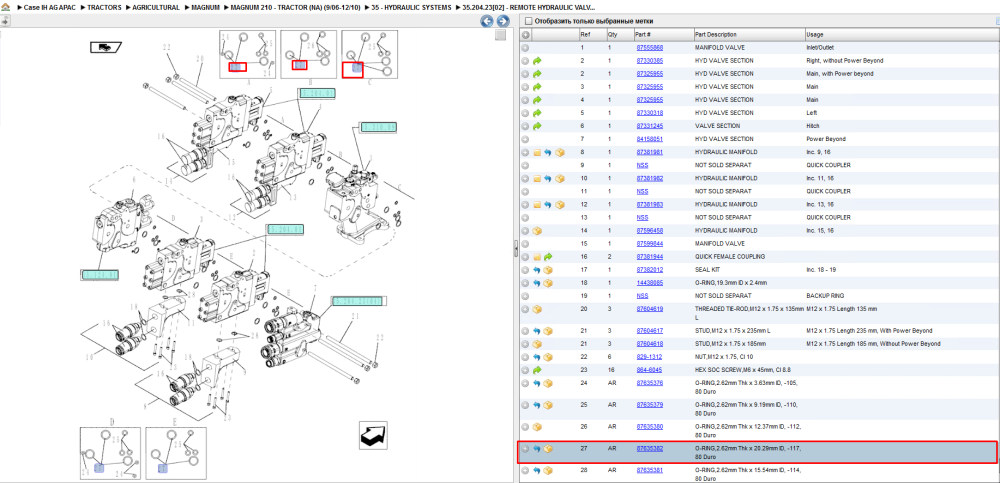Click package icon on row 829-1312
This screenshot has width=1000, height=483.
(548, 357)
